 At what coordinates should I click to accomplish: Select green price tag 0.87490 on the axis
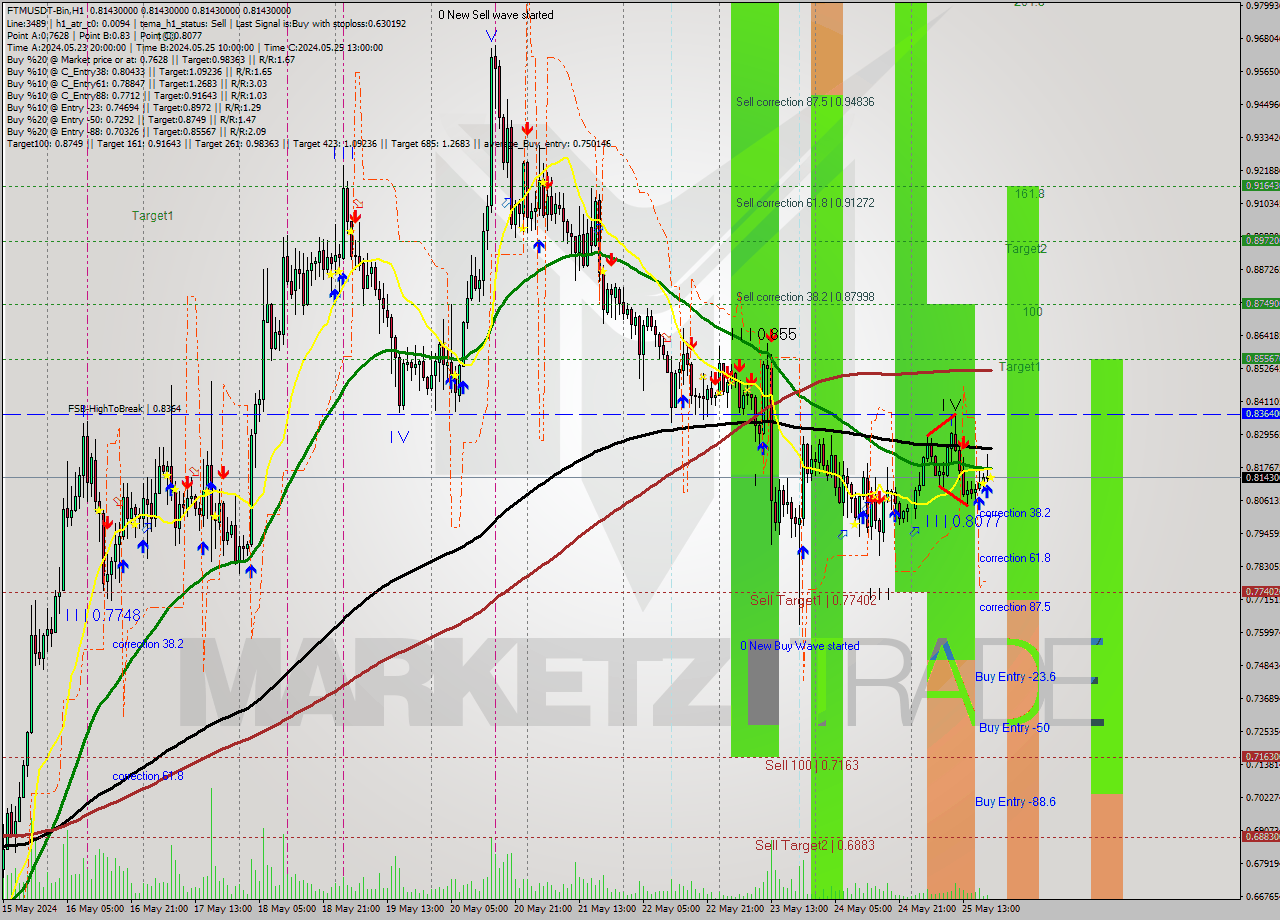(x=1260, y=303)
